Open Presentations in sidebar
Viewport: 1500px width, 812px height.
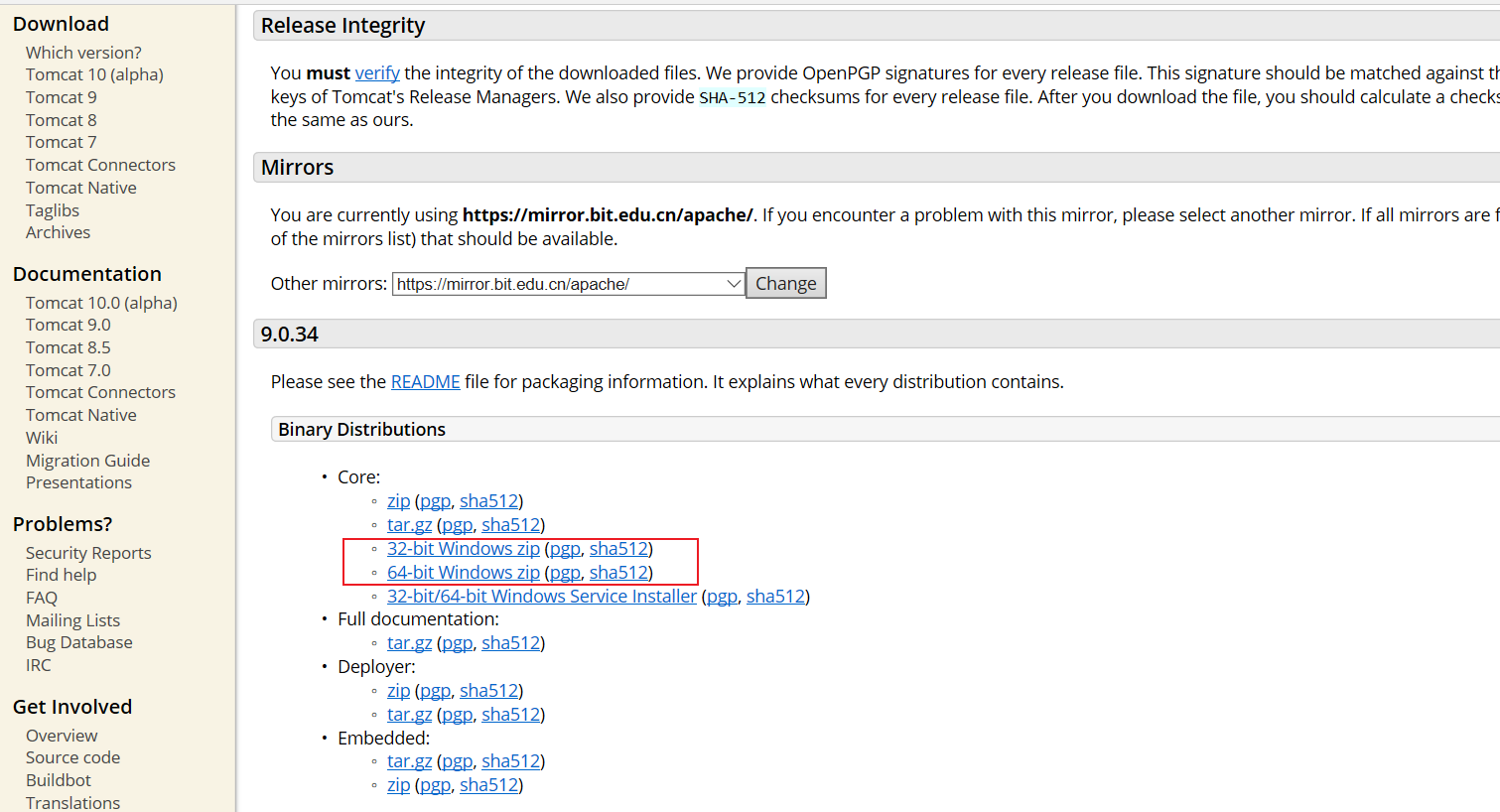[x=78, y=482]
